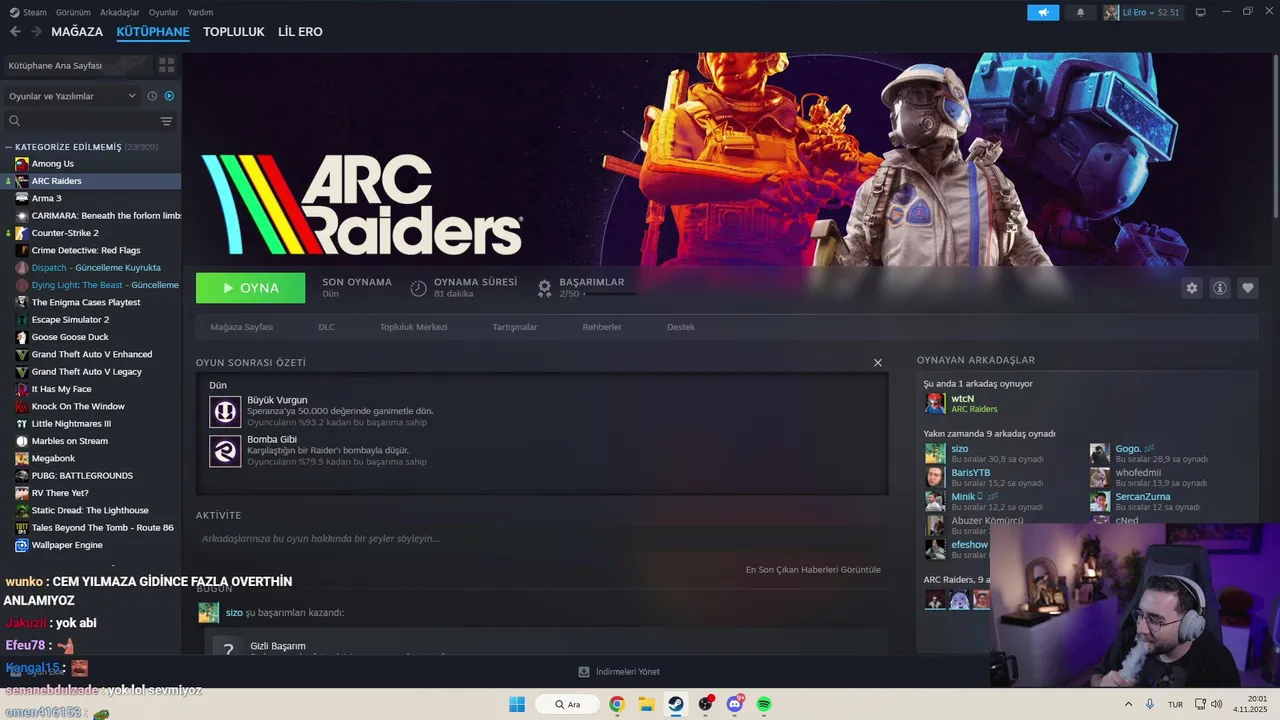
Task: Open Steam from the taskbar
Action: pyautogui.click(x=675, y=704)
